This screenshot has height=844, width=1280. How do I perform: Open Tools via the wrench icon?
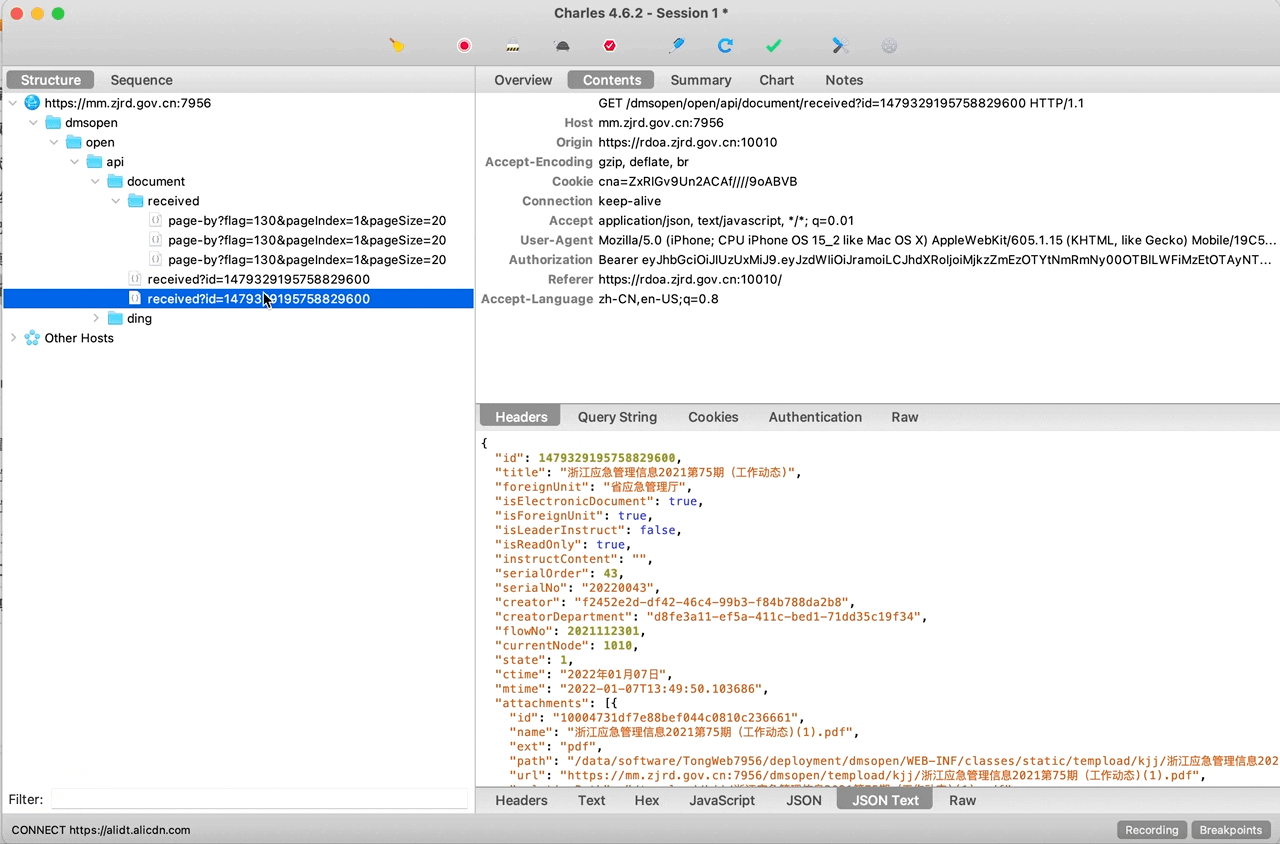pyautogui.click(x=840, y=45)
